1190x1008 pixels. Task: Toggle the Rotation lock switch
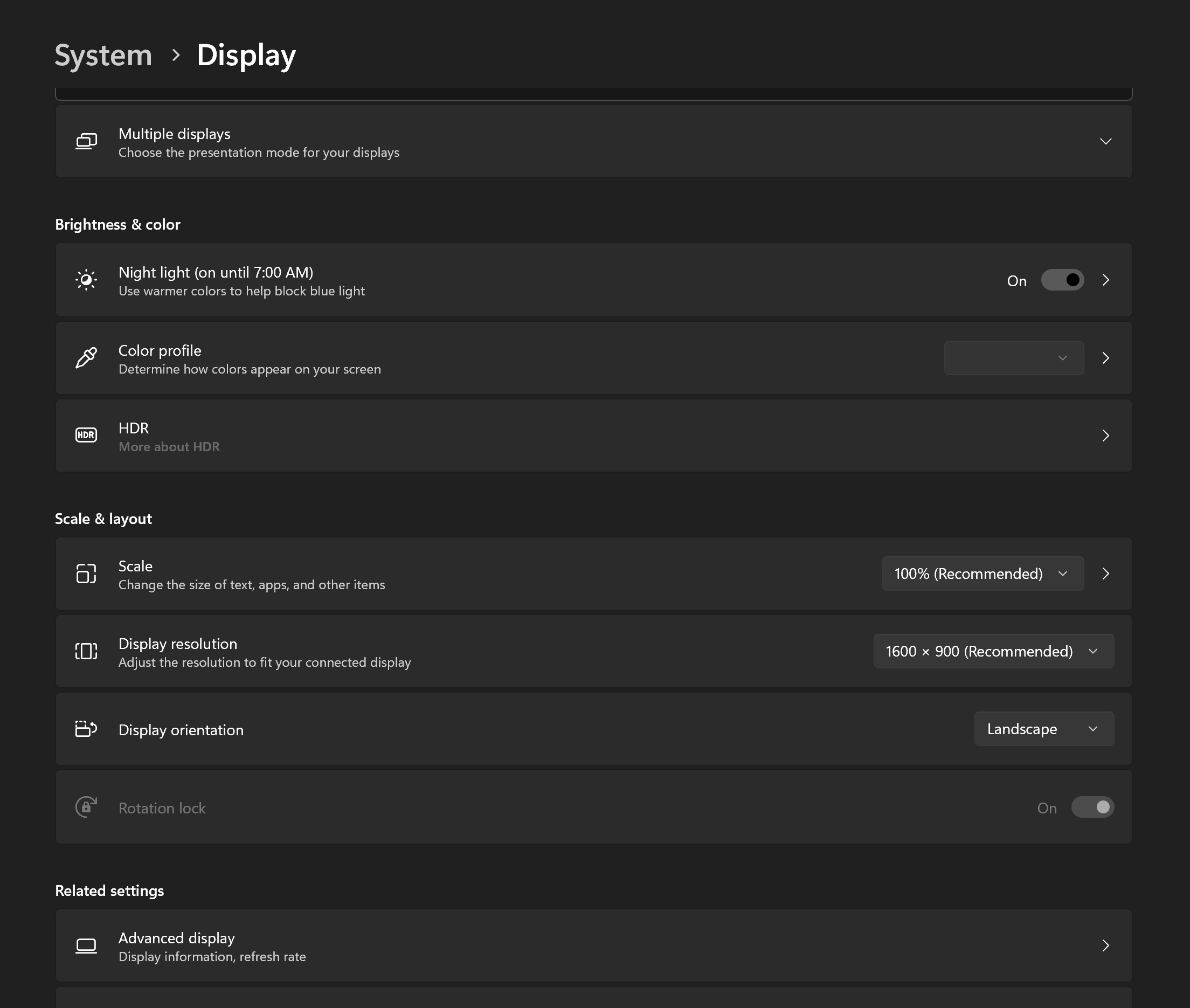click(1092, 807)
